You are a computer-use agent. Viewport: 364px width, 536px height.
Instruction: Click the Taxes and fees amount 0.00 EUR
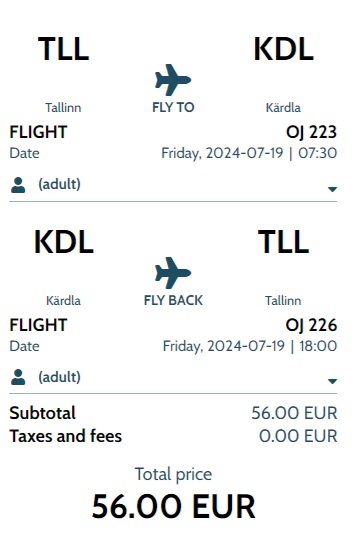pos(298,436)
